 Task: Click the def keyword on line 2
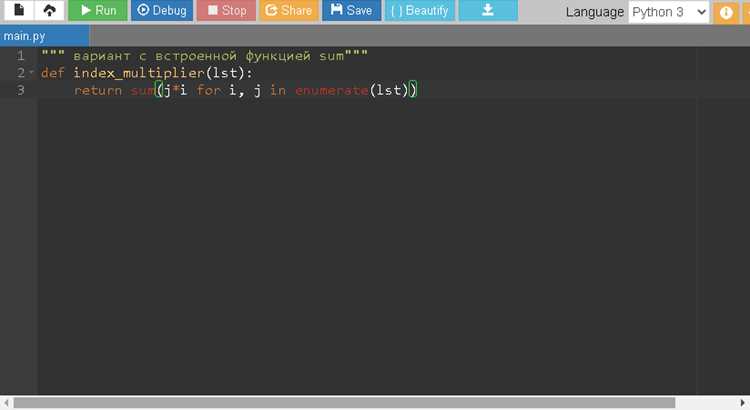[53, 73]
